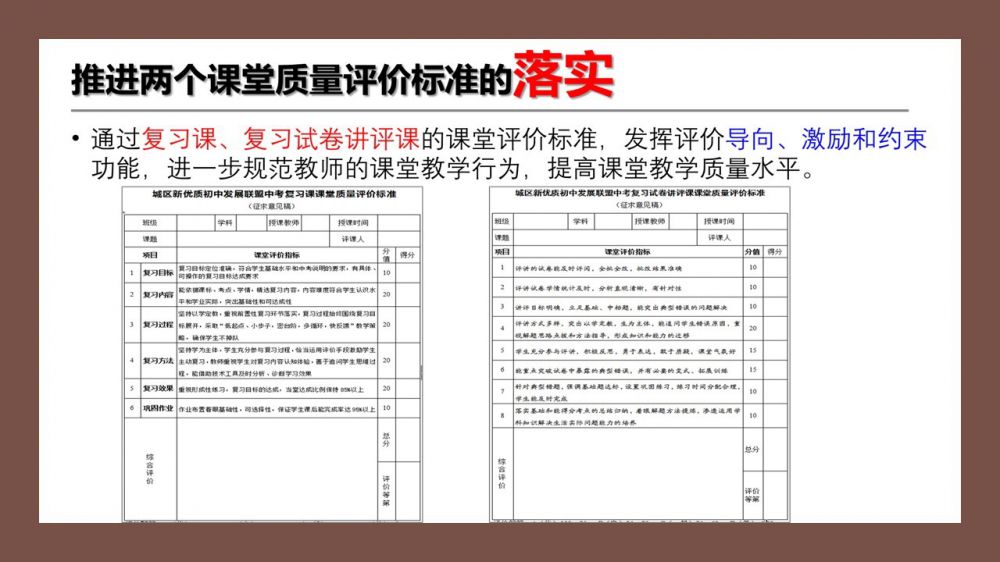This screenshot has width=1000, height=562.
Task: Click the 复习效果 row label in left table
Action: (157, 388)
